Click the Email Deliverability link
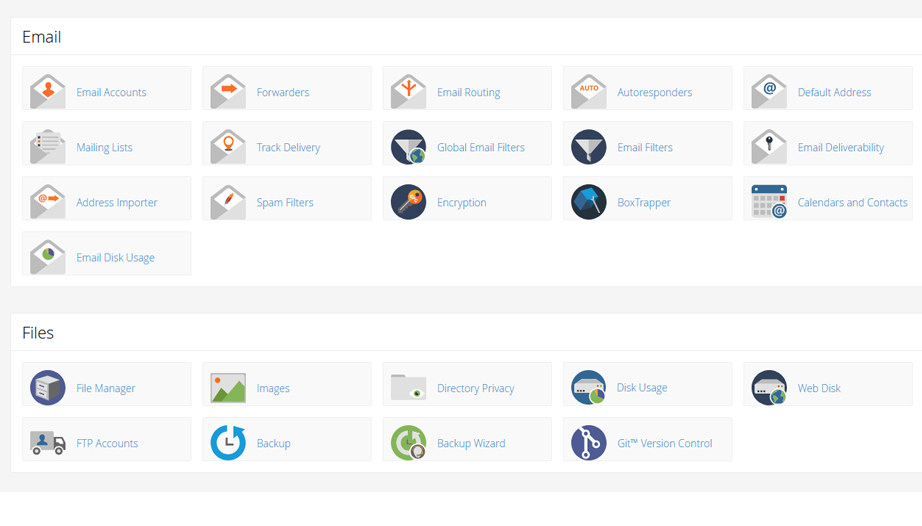922x526 pixels. click(x=840, y=147)
